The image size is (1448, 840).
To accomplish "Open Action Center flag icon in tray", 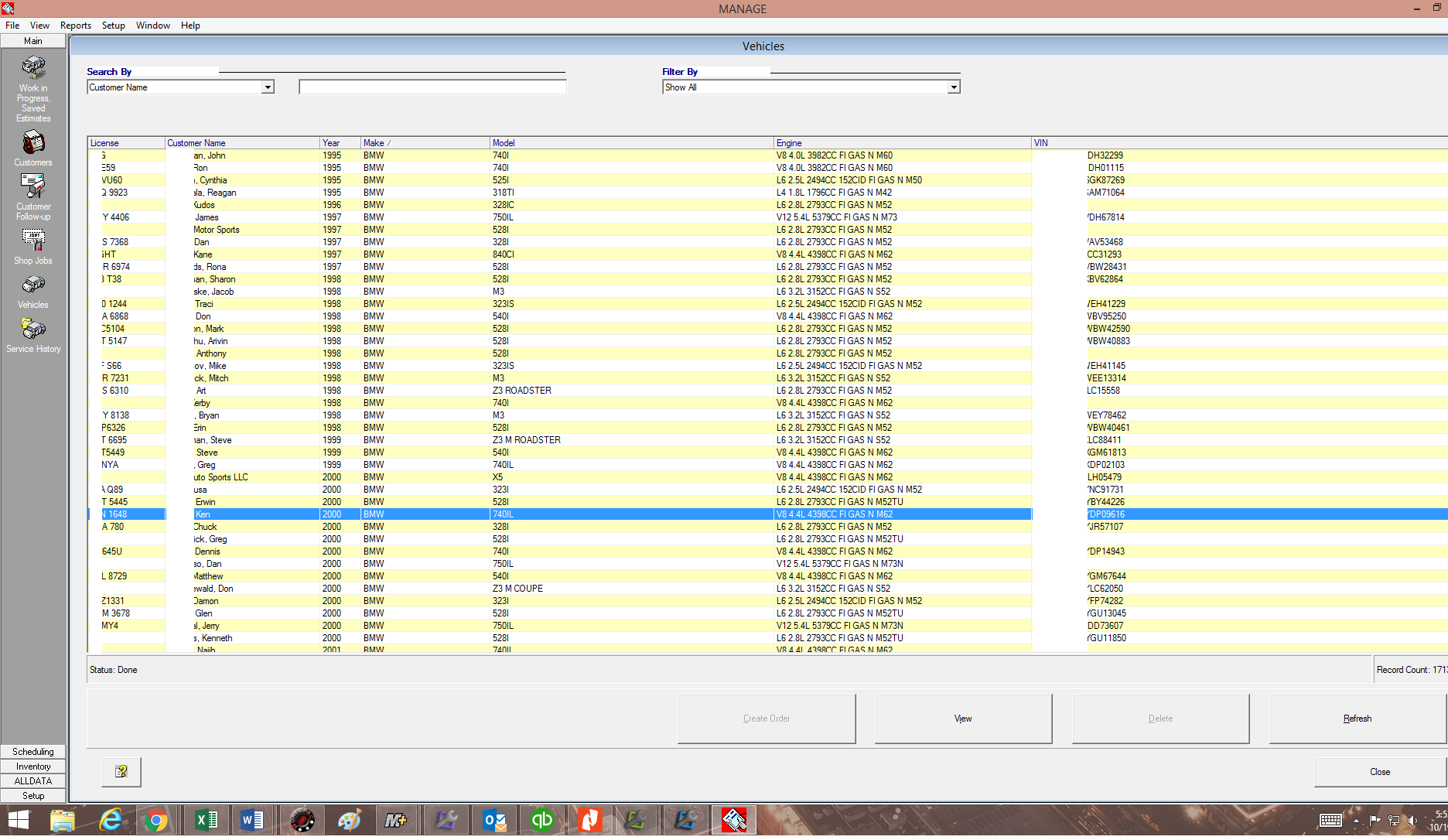I will [1375, 821].
